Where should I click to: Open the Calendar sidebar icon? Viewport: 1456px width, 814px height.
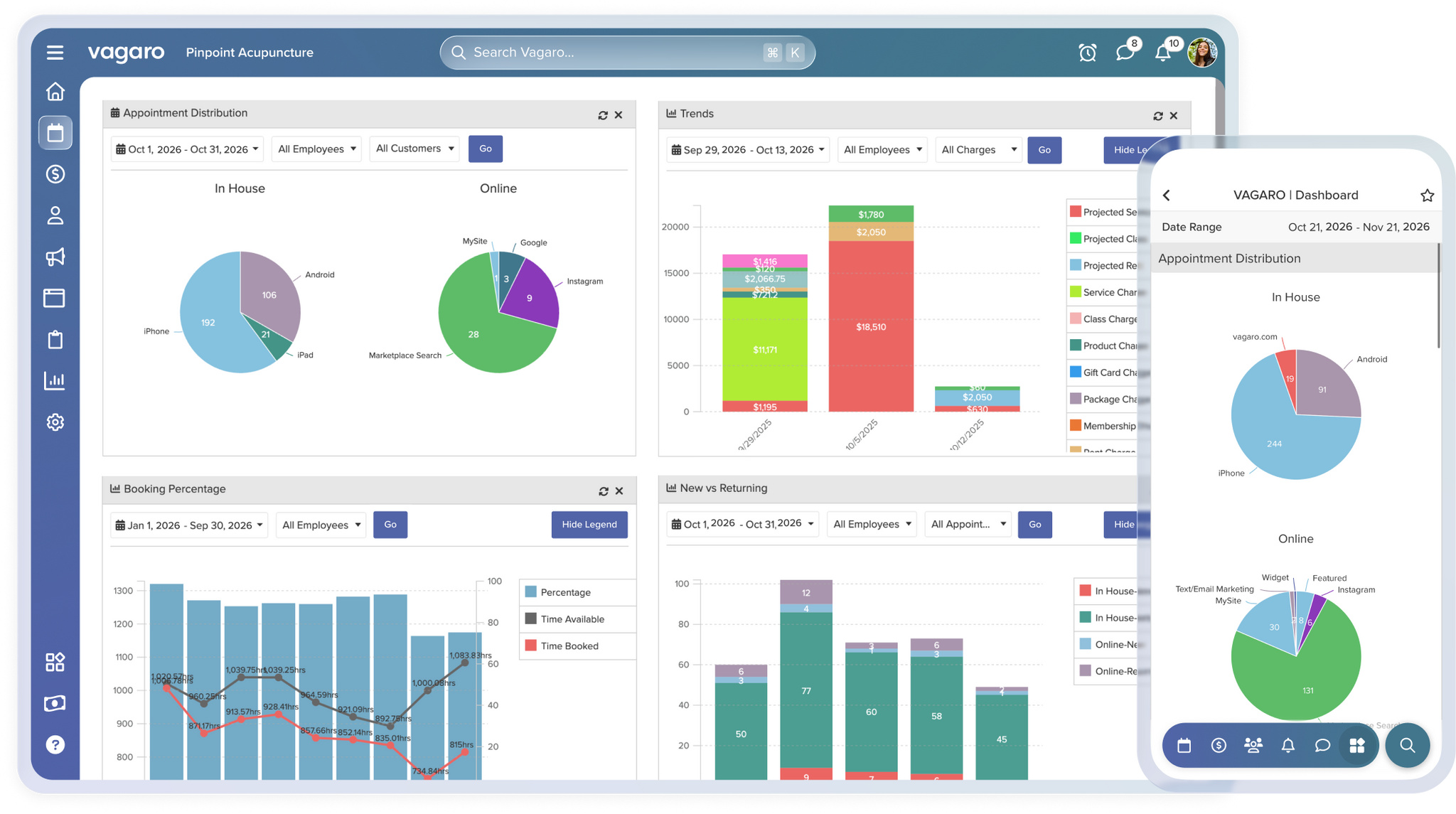coord(55,133)
